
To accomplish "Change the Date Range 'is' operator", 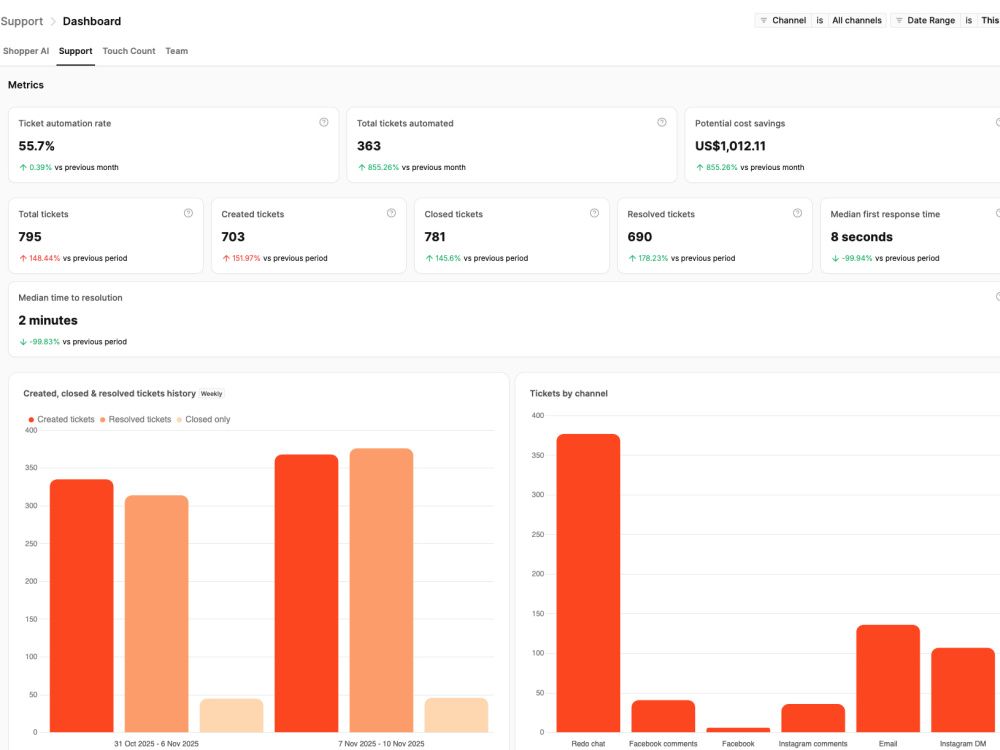I will [969, 20].
